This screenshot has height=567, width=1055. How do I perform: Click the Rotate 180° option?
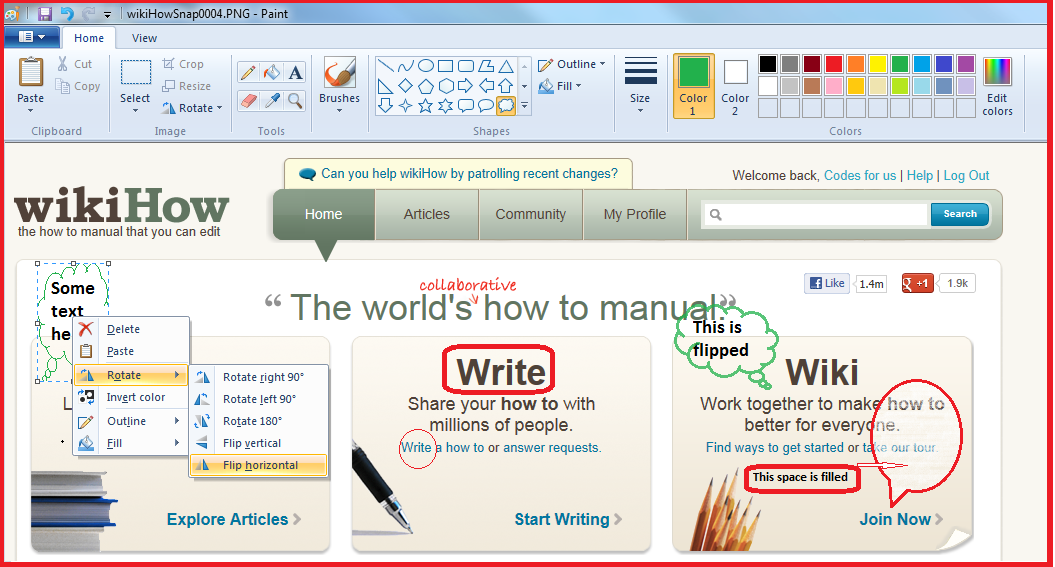click(251, 421)
